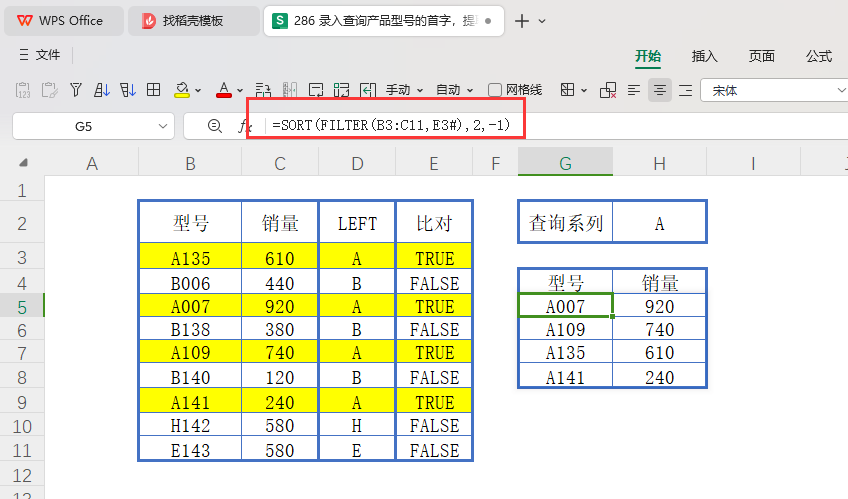Sort descending with the toolbar icon
Image resolution: width=848 pixels, height=499 pixels.
point(128,90)
